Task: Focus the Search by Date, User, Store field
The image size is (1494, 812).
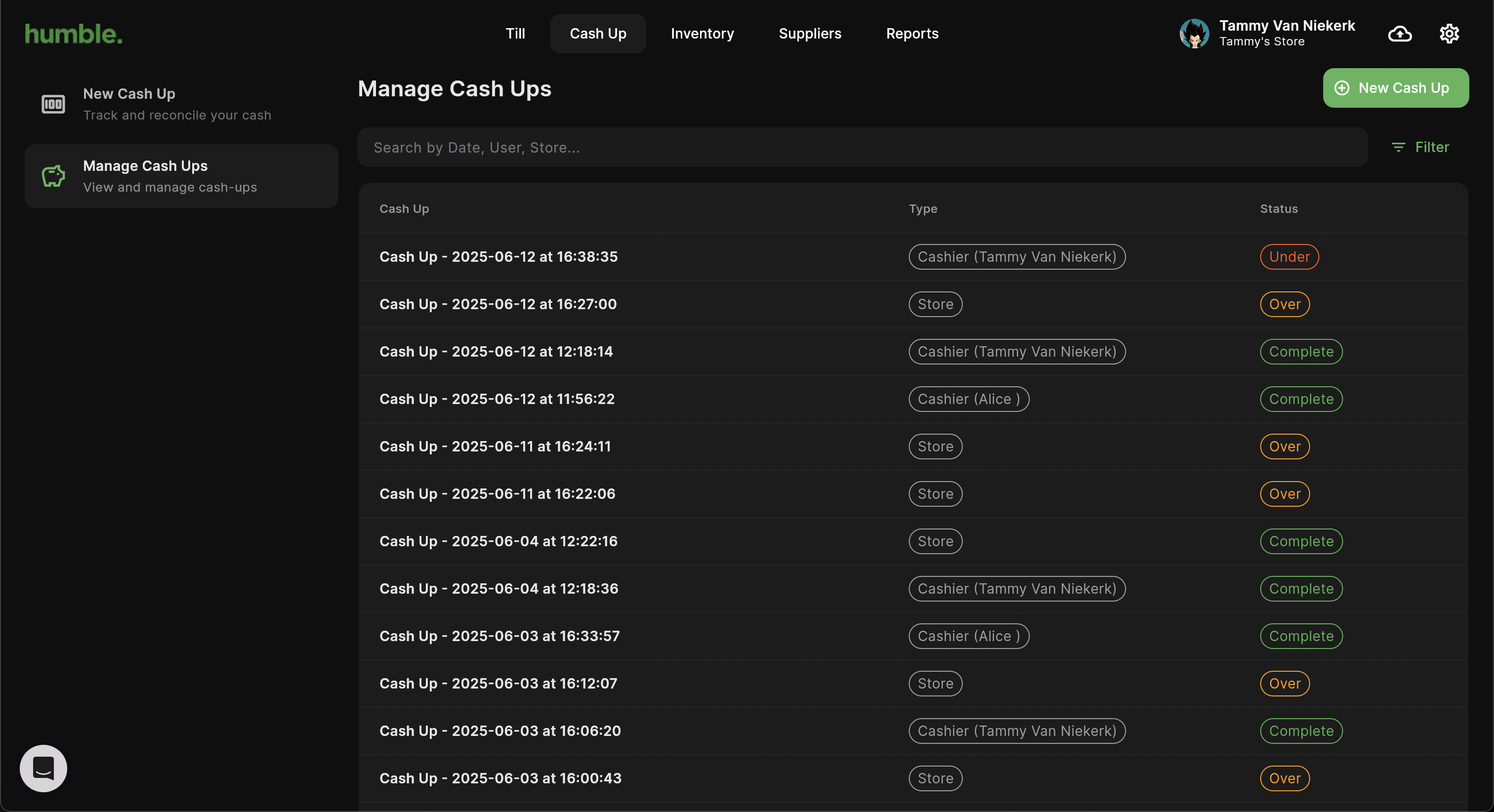Action: click(863, 147)
